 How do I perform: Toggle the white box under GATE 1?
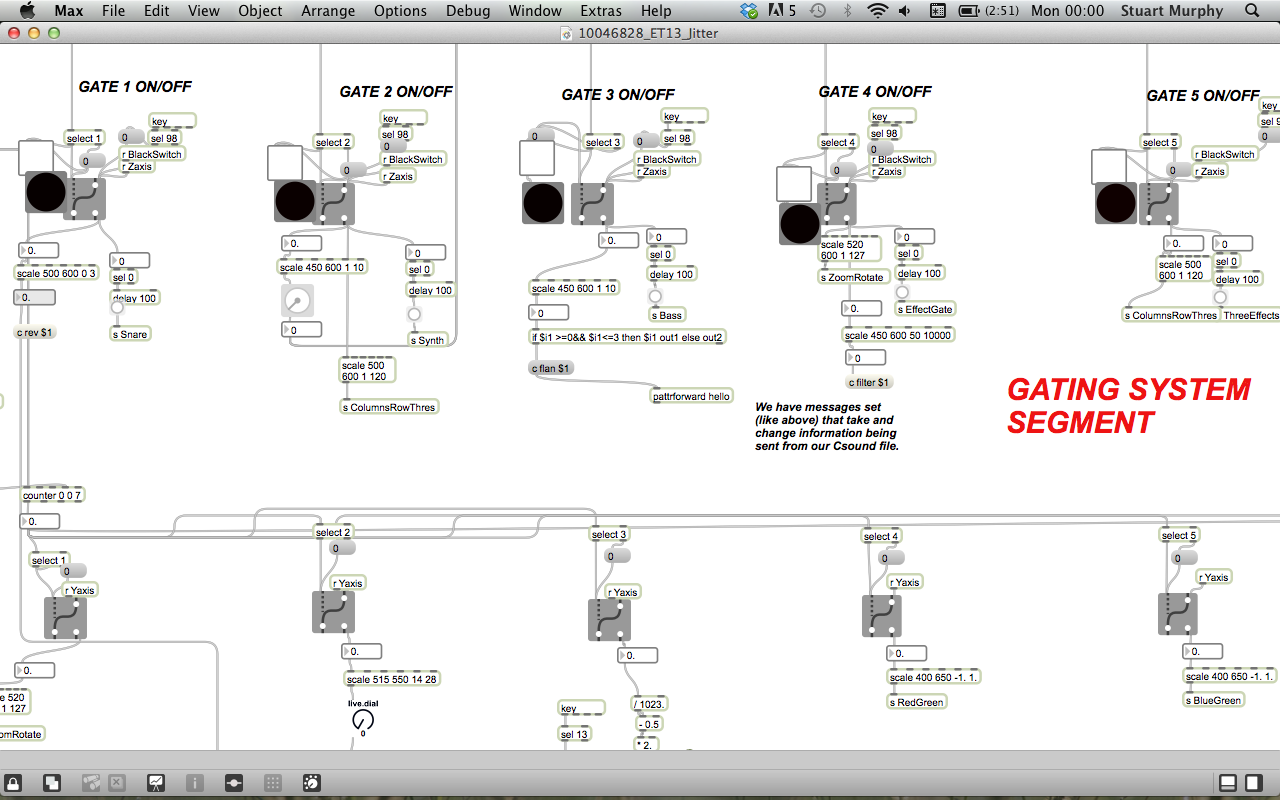pyautogui.click(x=36, y=156)
